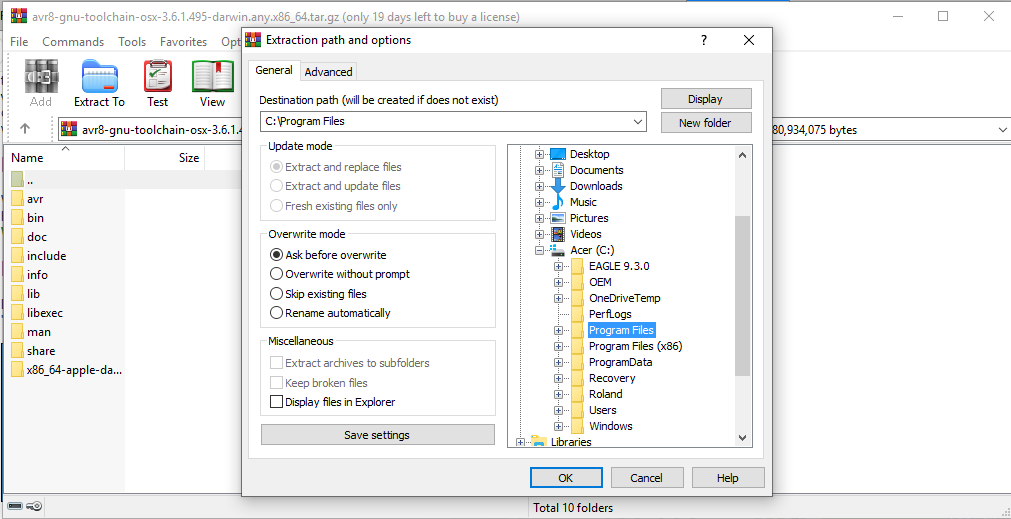Screen dimensions: 1011x519
Task: Click the dialog Help button
Action: (728, 478)
